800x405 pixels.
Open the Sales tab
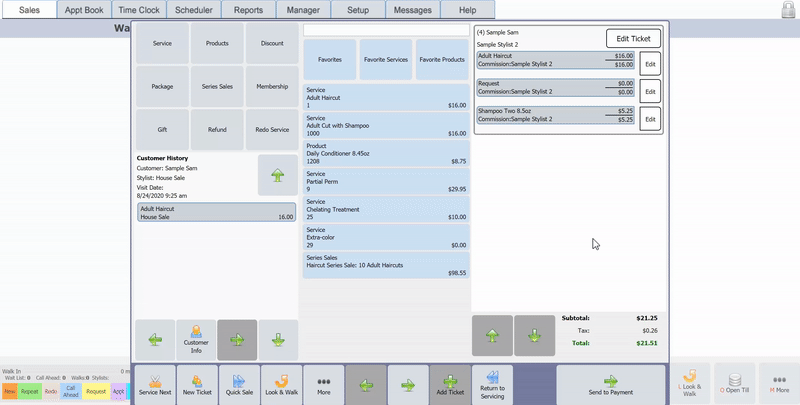(29, 10)
